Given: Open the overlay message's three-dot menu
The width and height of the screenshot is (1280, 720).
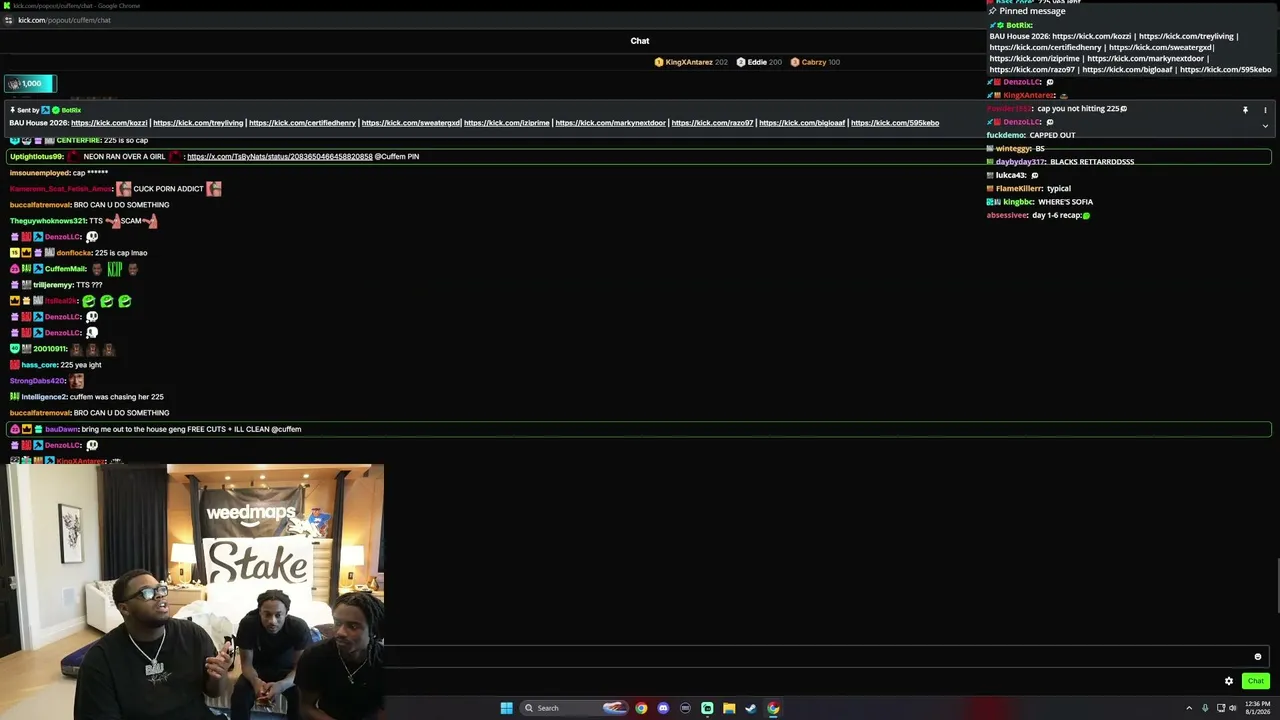Looking at the screenshot, I should pyautogui.click(x=1265, y=110).
